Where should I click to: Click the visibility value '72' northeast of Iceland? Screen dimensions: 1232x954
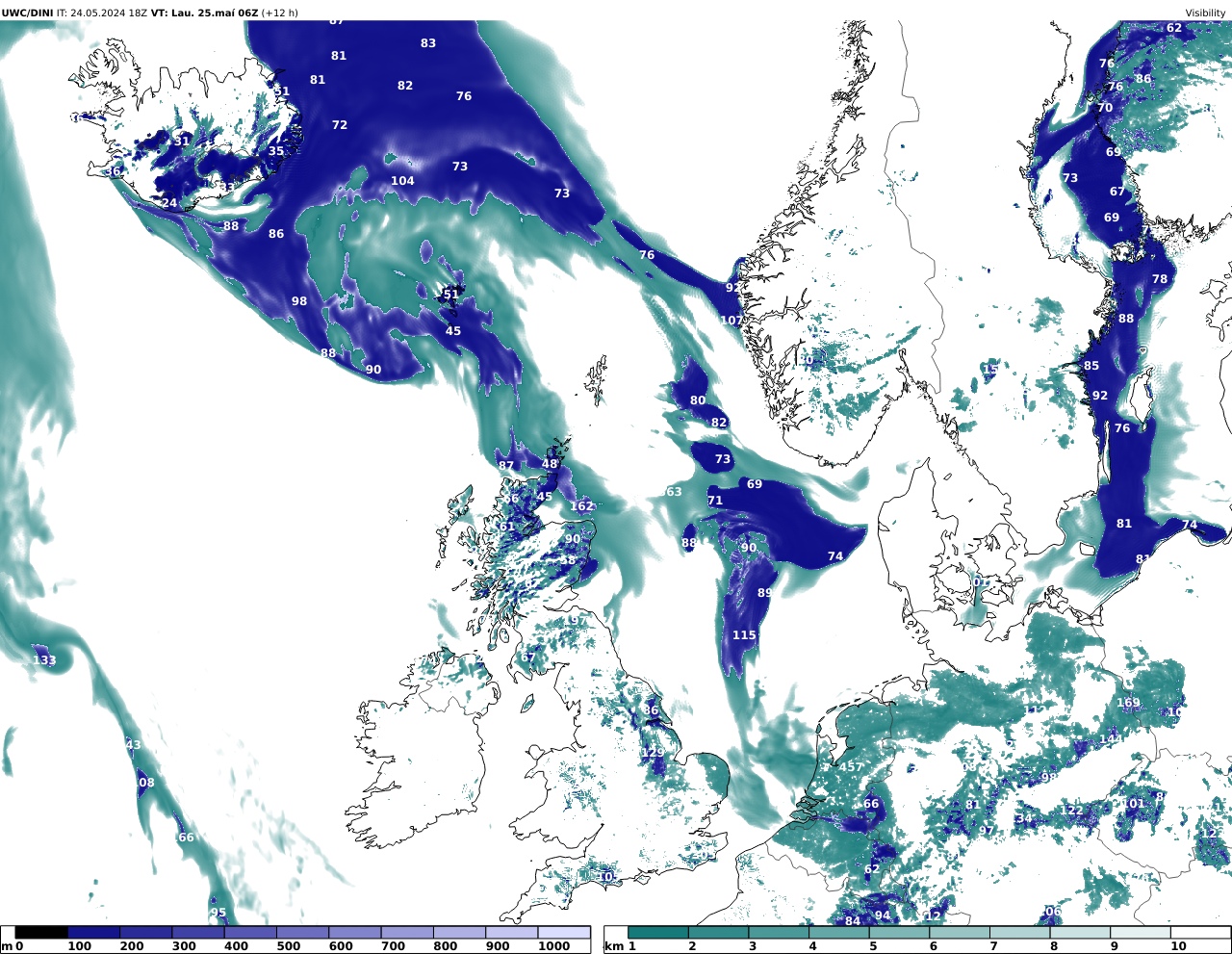(x=340, y=125)
